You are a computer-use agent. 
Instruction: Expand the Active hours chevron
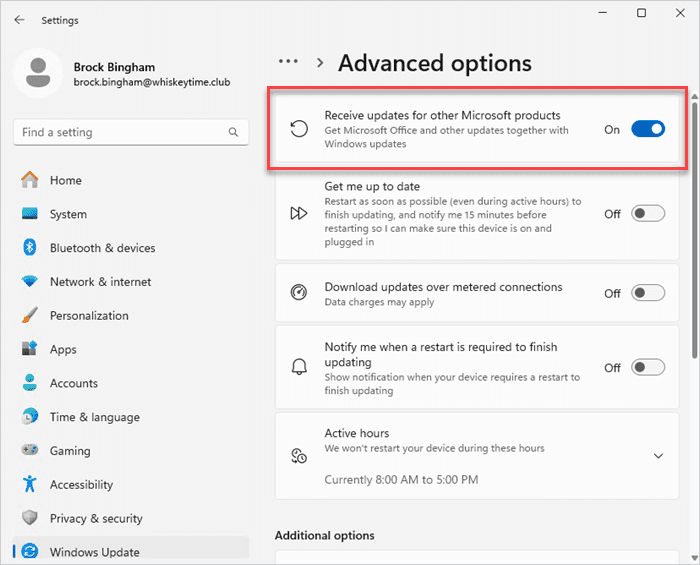pos(658,456)
